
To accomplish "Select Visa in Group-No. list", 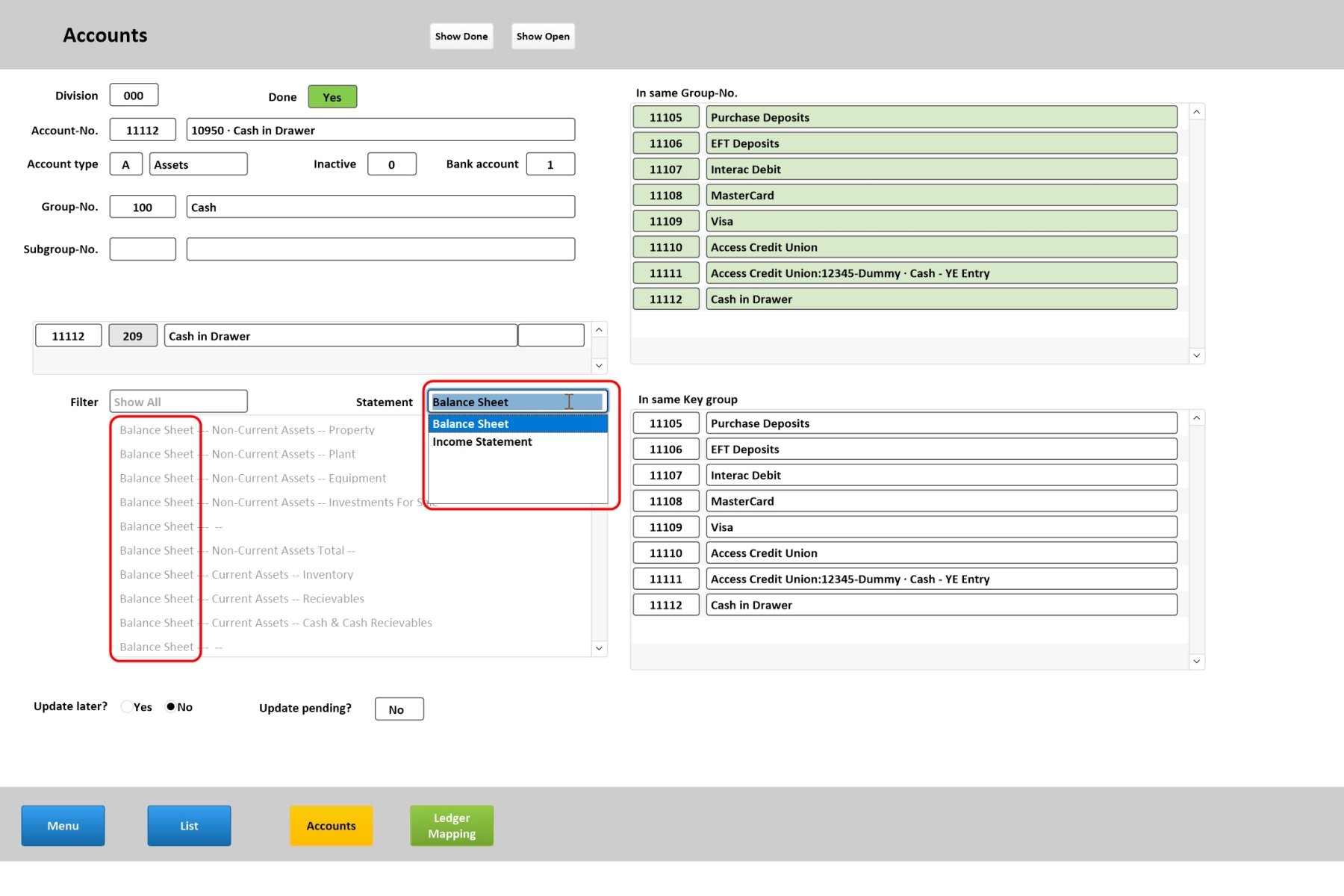I will point(942,221).
